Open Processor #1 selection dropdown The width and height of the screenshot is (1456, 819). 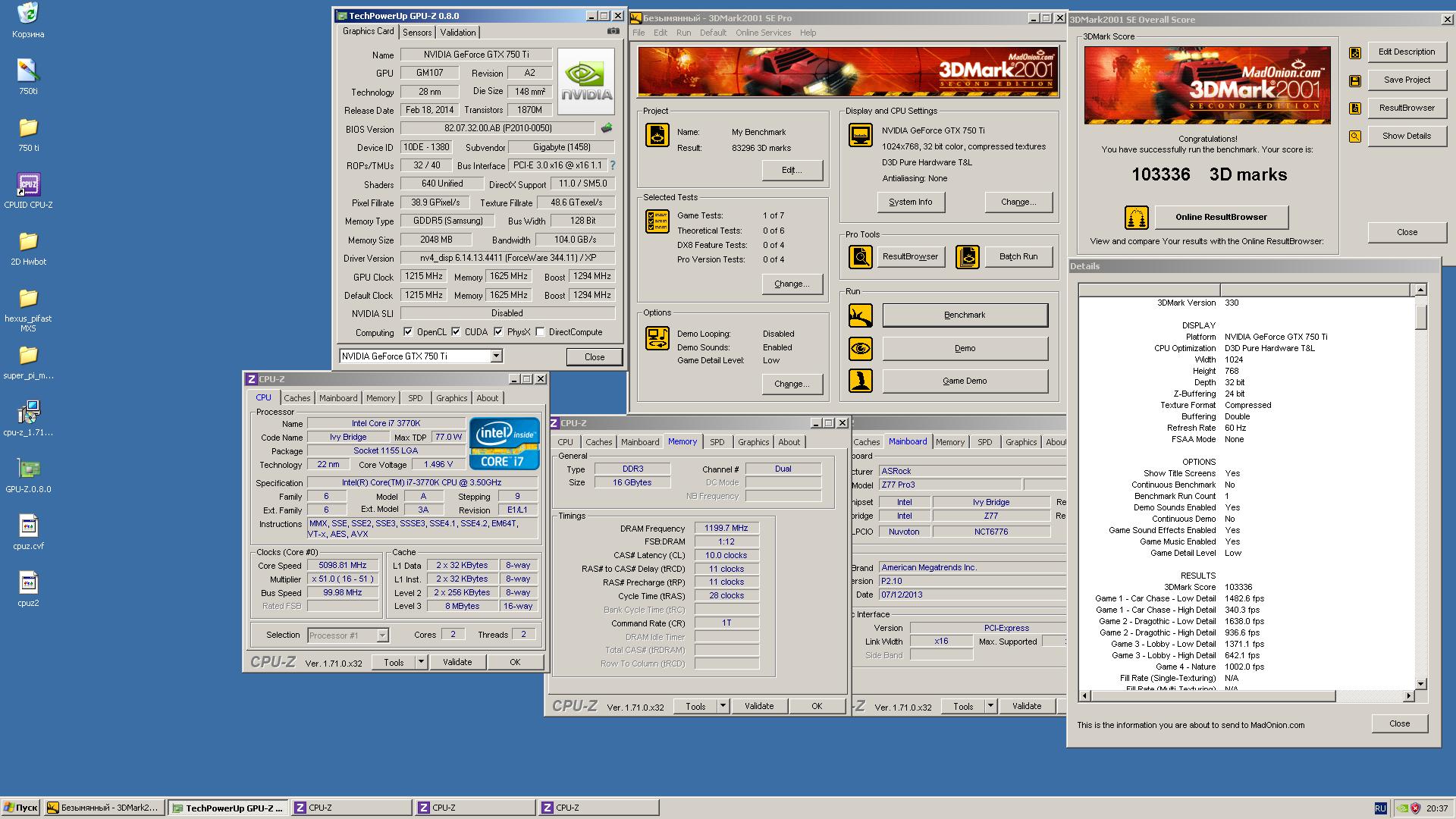(x=382, y=635)
